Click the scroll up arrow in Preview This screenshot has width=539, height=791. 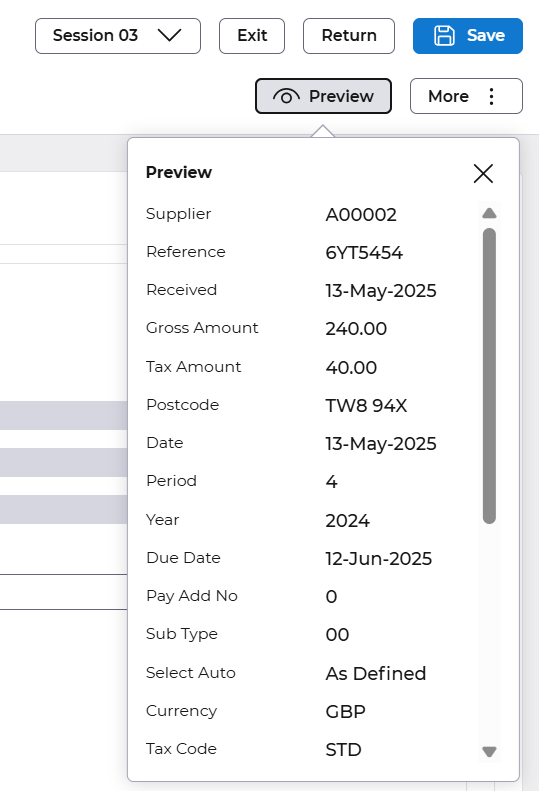[489, 213]
